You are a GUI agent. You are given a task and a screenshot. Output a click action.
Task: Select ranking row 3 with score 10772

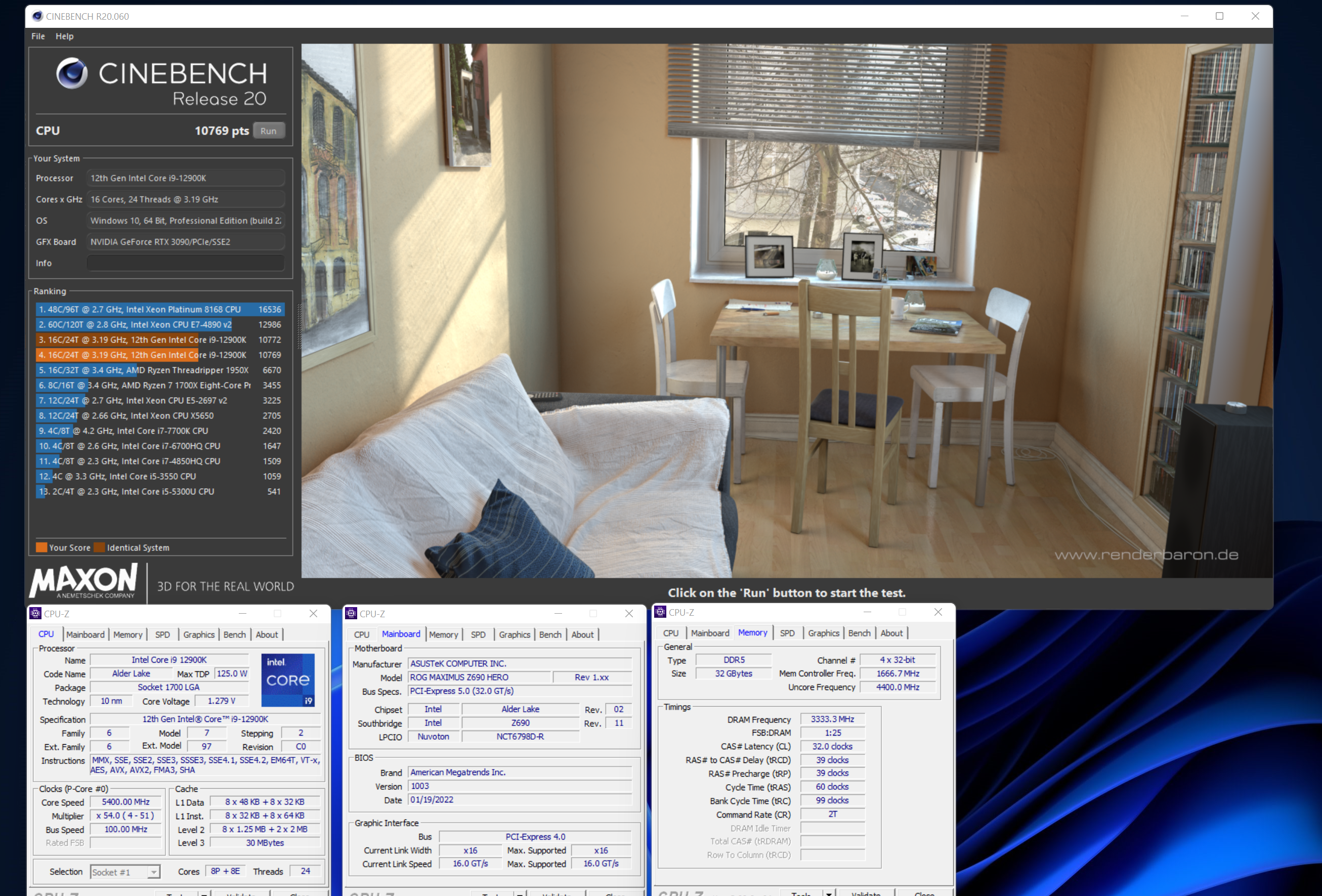[x=160, y=339]
